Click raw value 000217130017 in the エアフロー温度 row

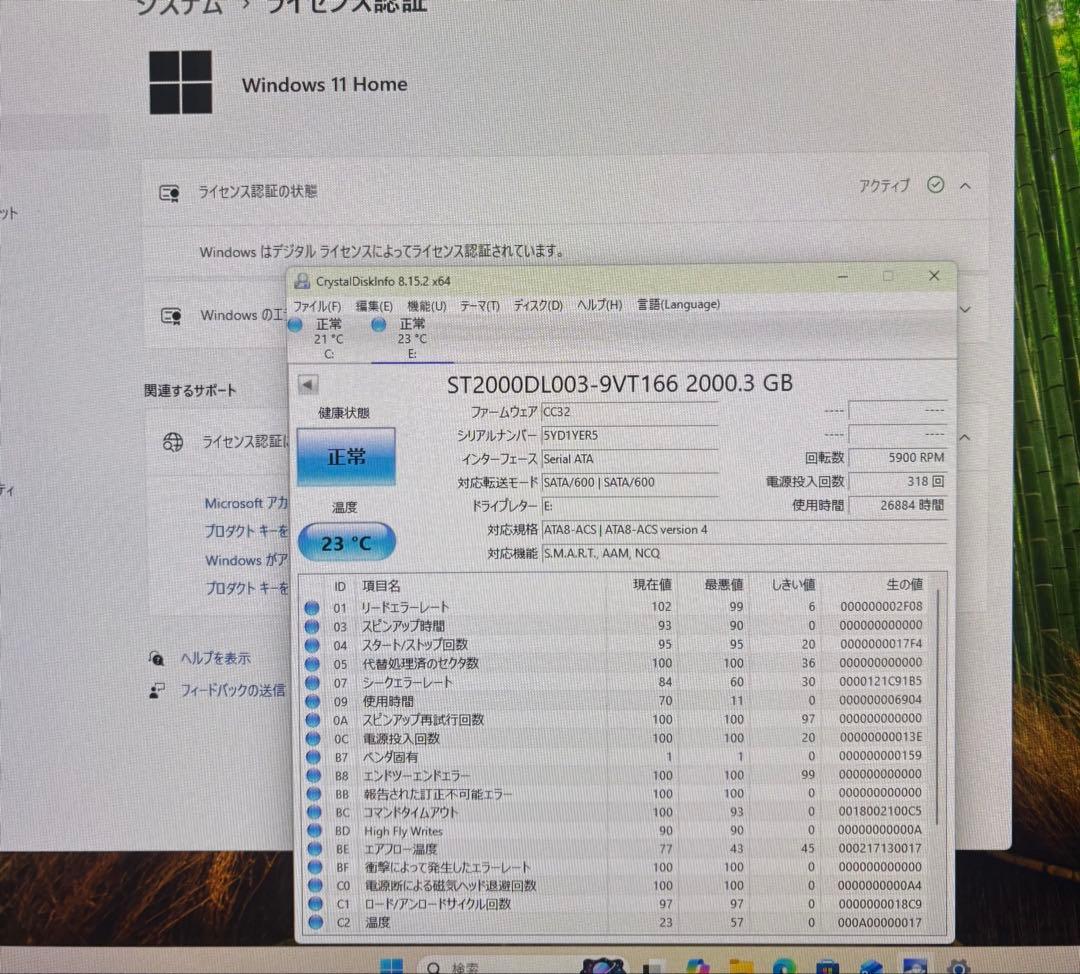click(880, 849)
